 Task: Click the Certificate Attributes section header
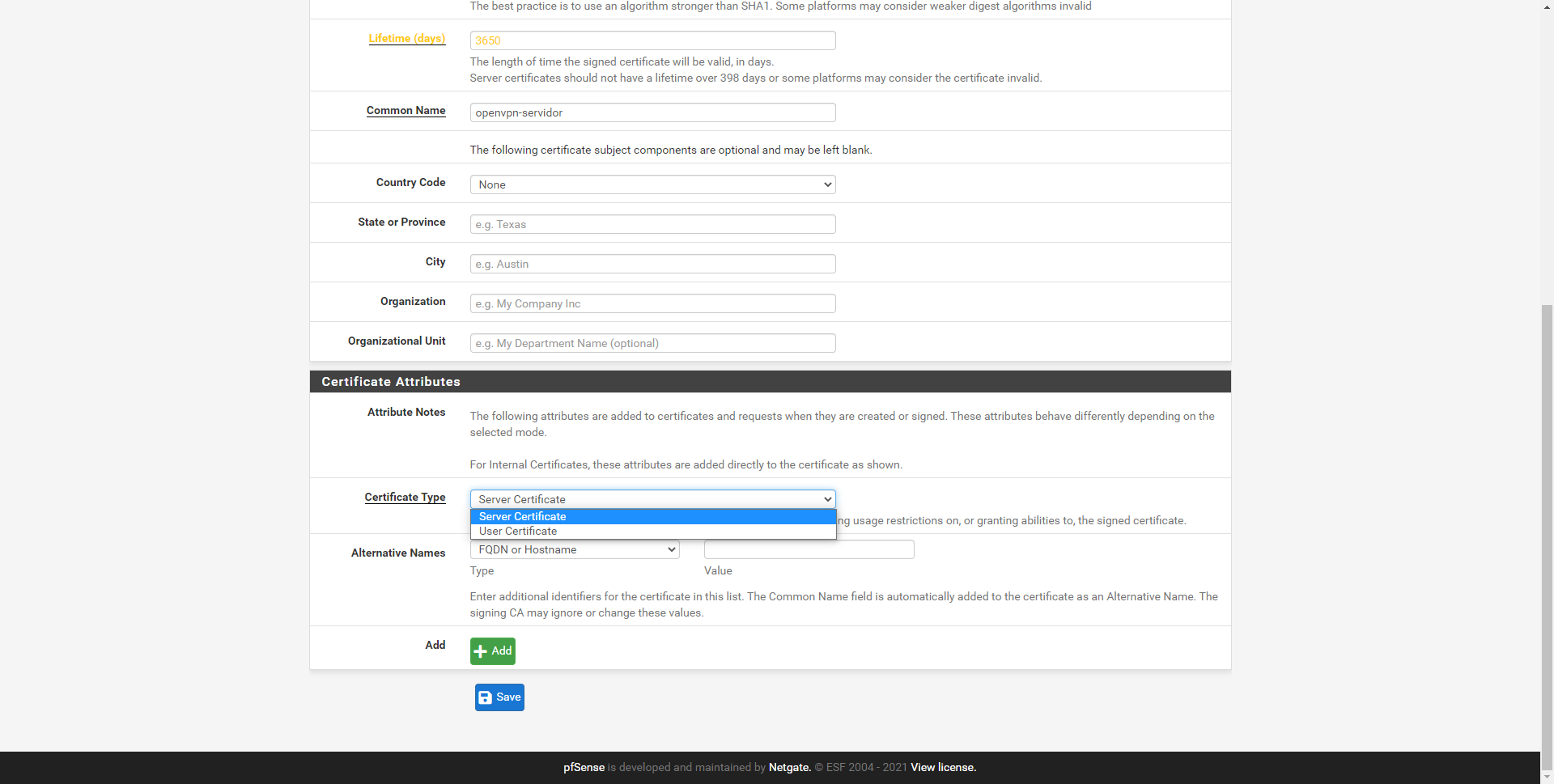tap(771, 382)
